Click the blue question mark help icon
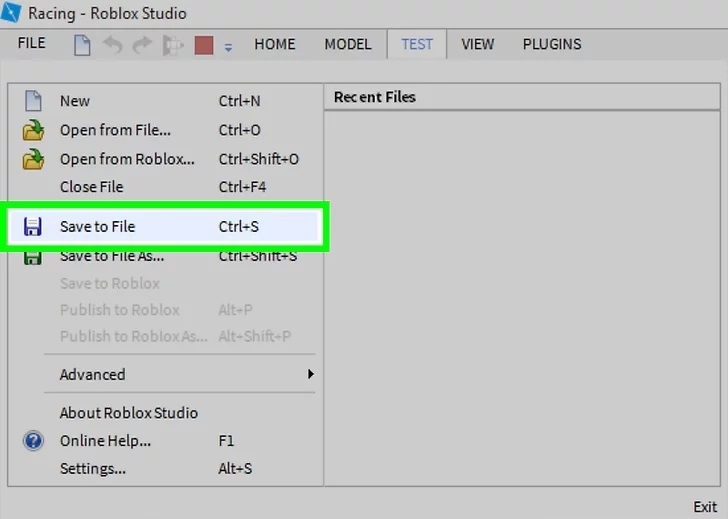This screenshot has width=728, height=519. pyautogui.click(x=33, y=441)
